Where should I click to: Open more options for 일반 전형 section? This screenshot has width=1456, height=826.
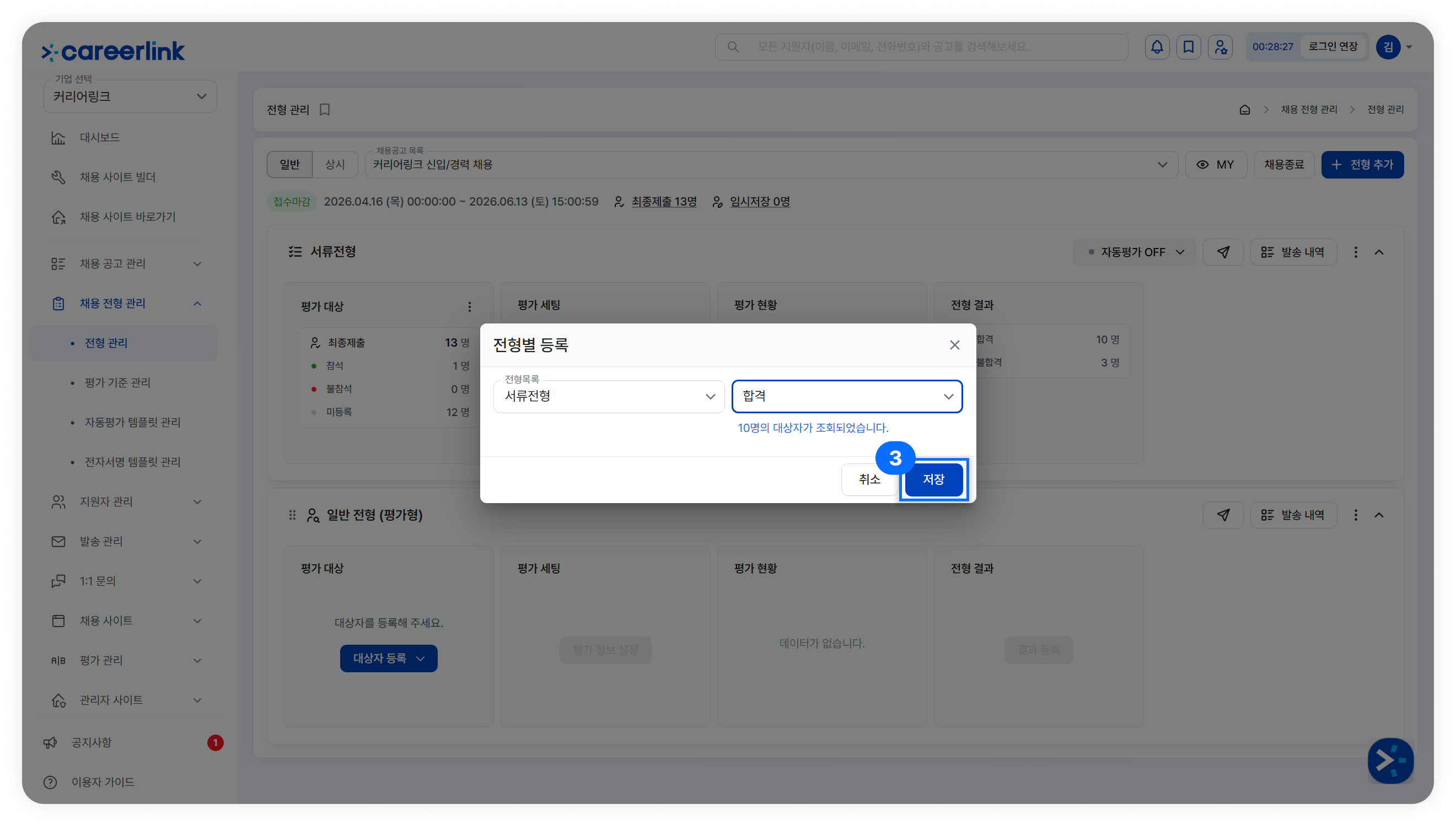tap(1356, 515)
